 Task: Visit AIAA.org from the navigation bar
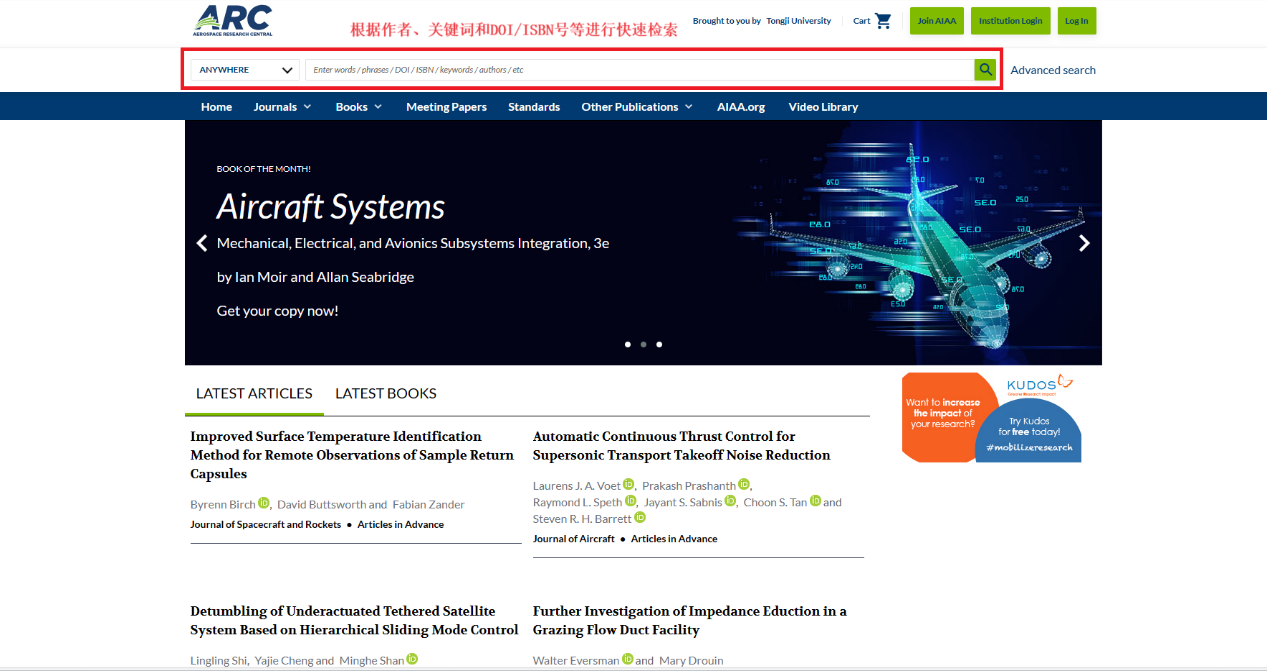(741, 107)
